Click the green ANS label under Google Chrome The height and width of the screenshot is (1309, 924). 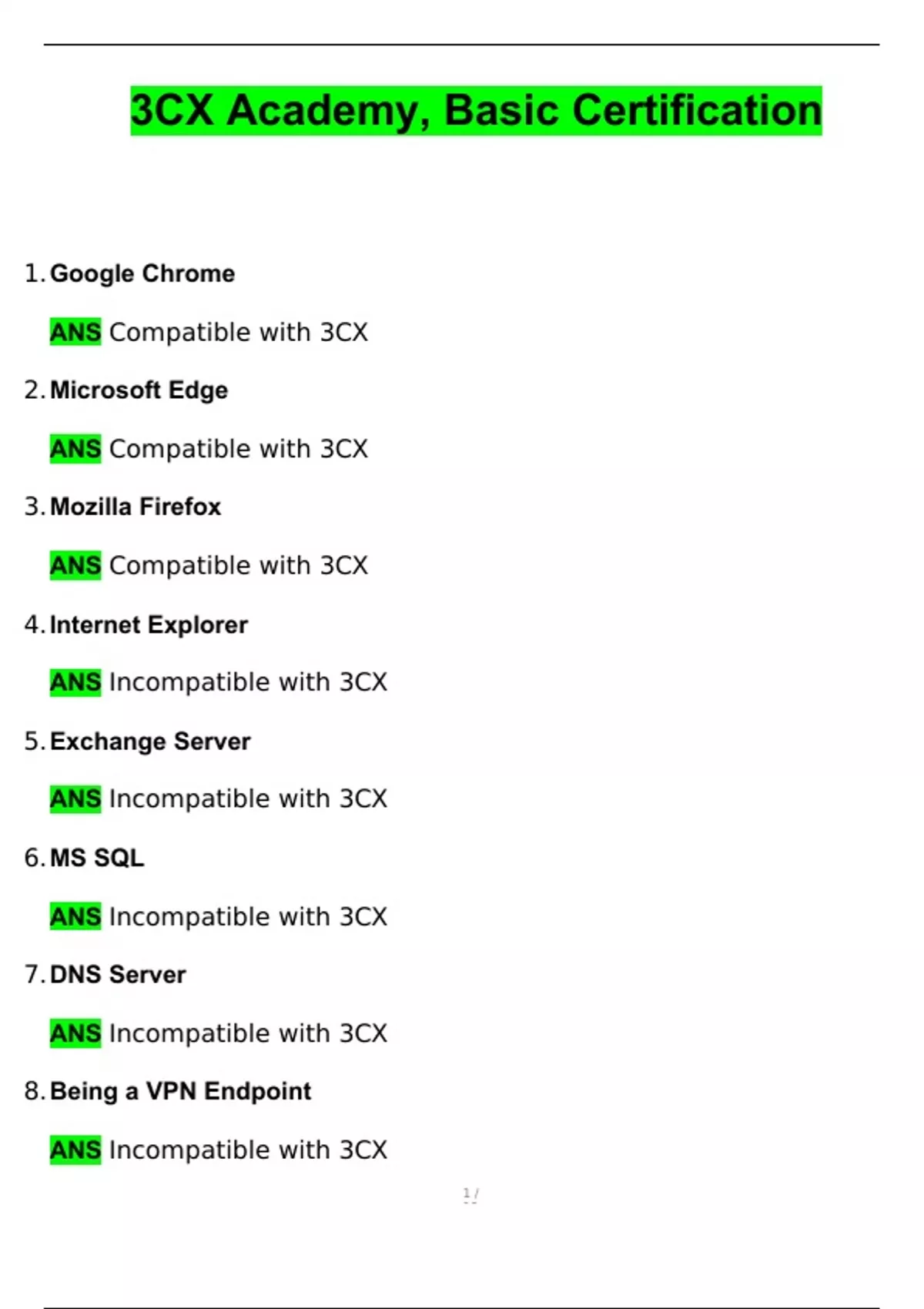click(75, 332)
